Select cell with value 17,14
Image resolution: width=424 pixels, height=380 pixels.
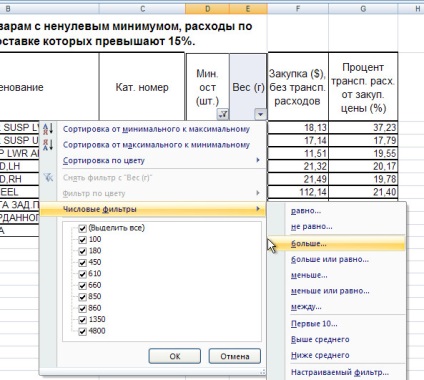pyautogui.click(x=298, y=140)
